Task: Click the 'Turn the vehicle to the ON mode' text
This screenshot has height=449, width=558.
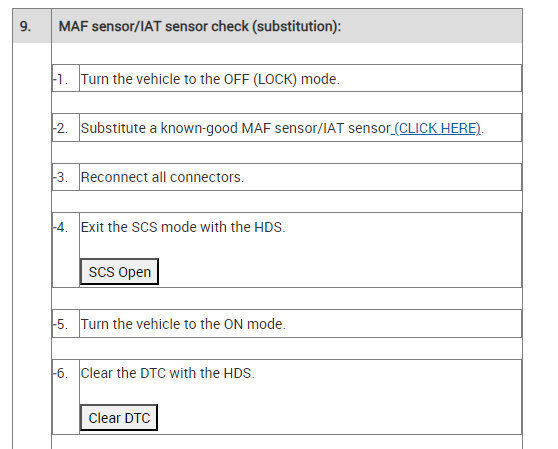Action: coord(183,324)
